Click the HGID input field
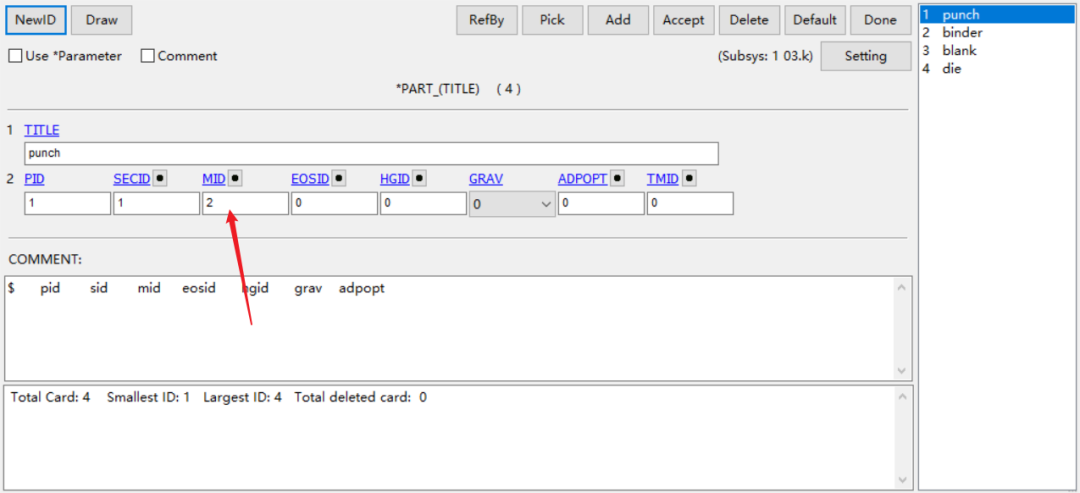1080x493 pixels. point(423,203)
